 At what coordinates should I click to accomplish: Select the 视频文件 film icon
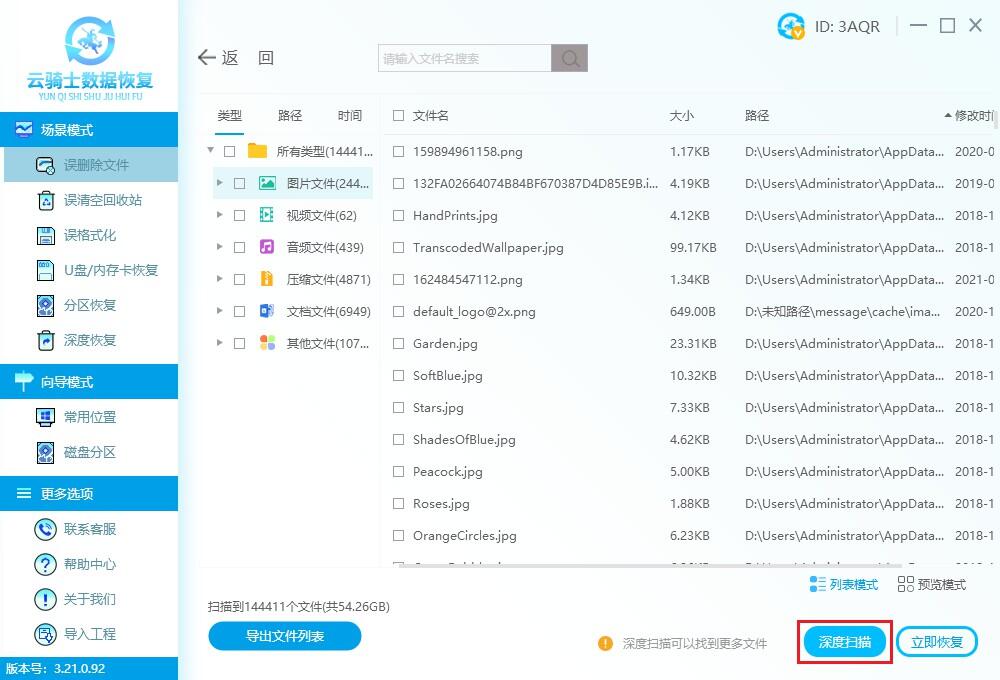[267, 215]
